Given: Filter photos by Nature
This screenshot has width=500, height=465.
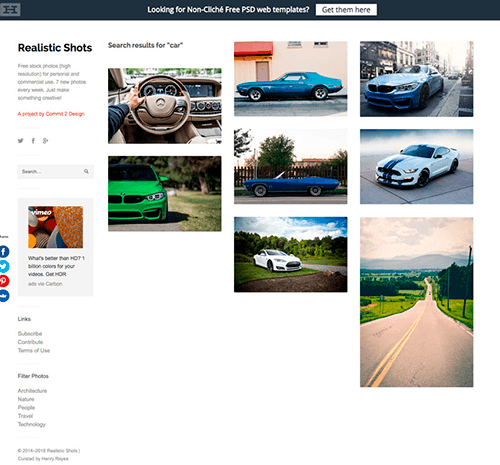Looking at the screenshot, I should 26,399.
